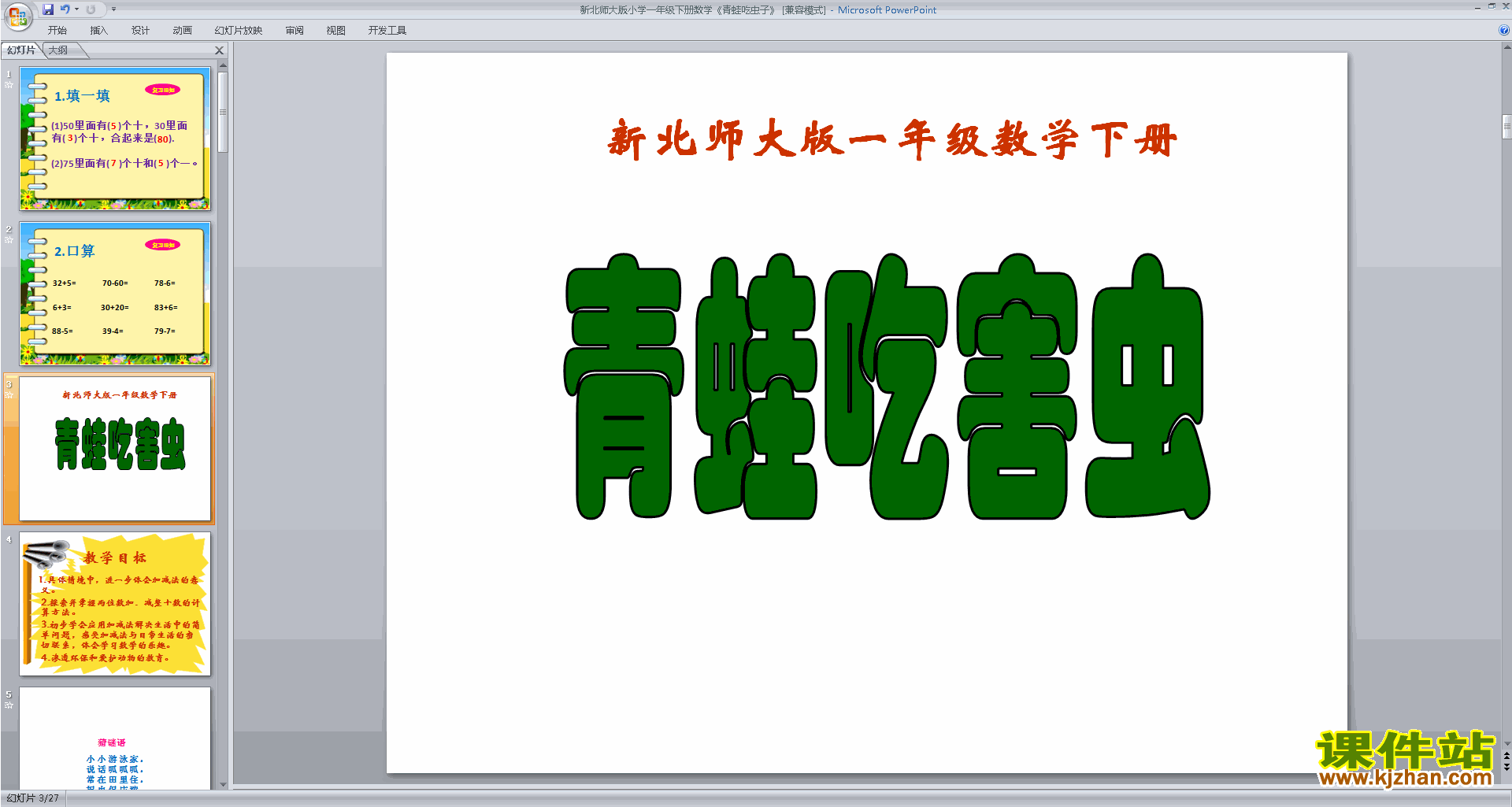Screen dimensions: 1512x807
Task: Open the 开始 ribbon tab
Action: tap(57, 31)
